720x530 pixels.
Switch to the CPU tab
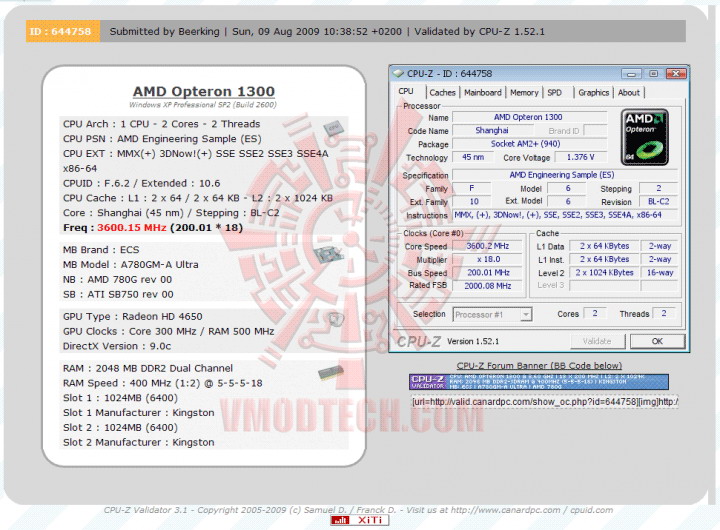pyautogui.click(x=406, y=91)
